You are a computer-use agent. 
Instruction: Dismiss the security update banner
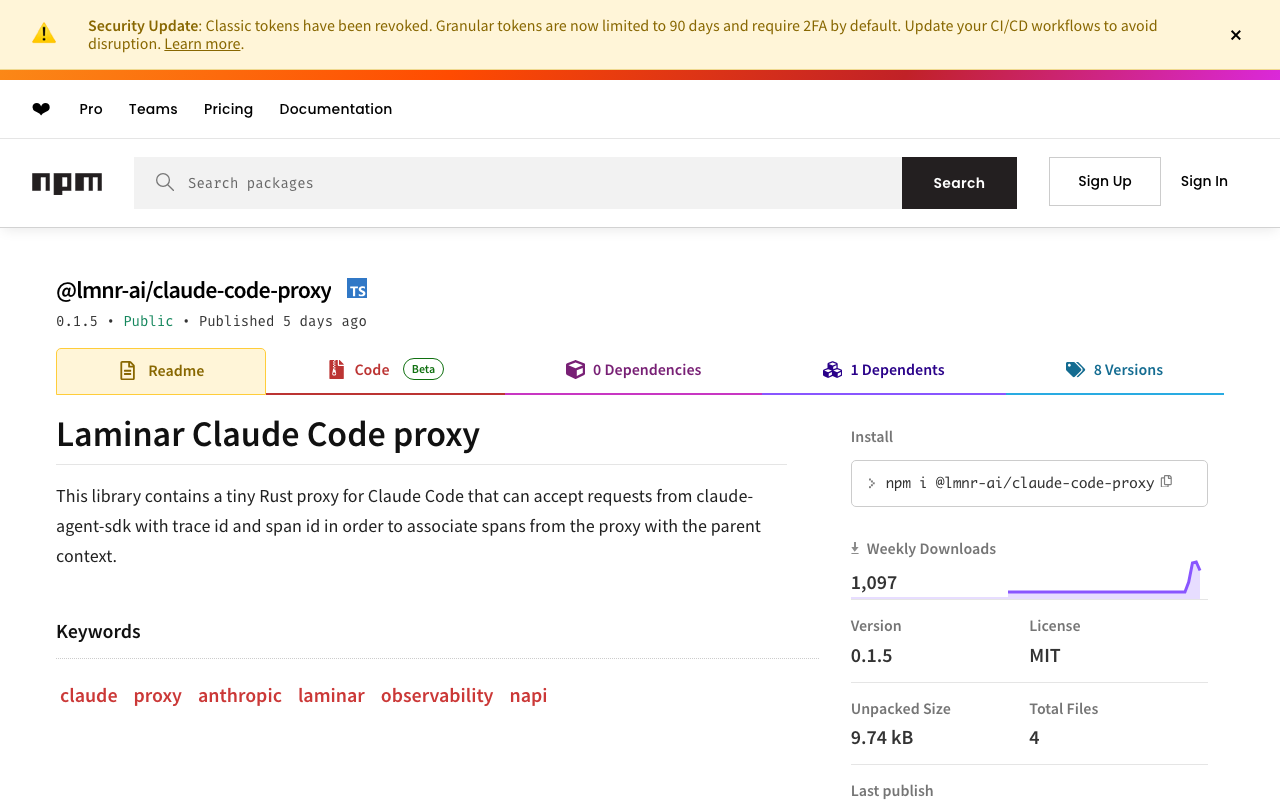click(x=1236, y=35)
